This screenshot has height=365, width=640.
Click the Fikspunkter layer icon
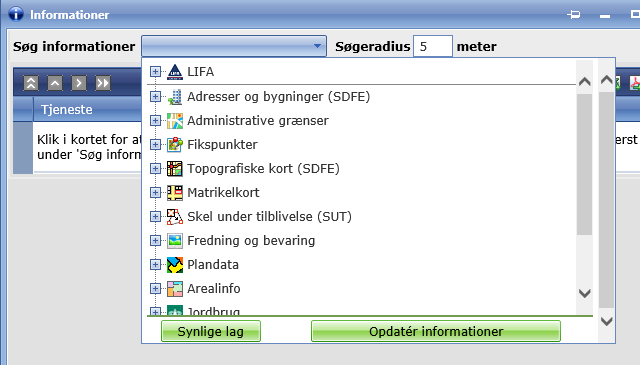[x=175, y=145]
